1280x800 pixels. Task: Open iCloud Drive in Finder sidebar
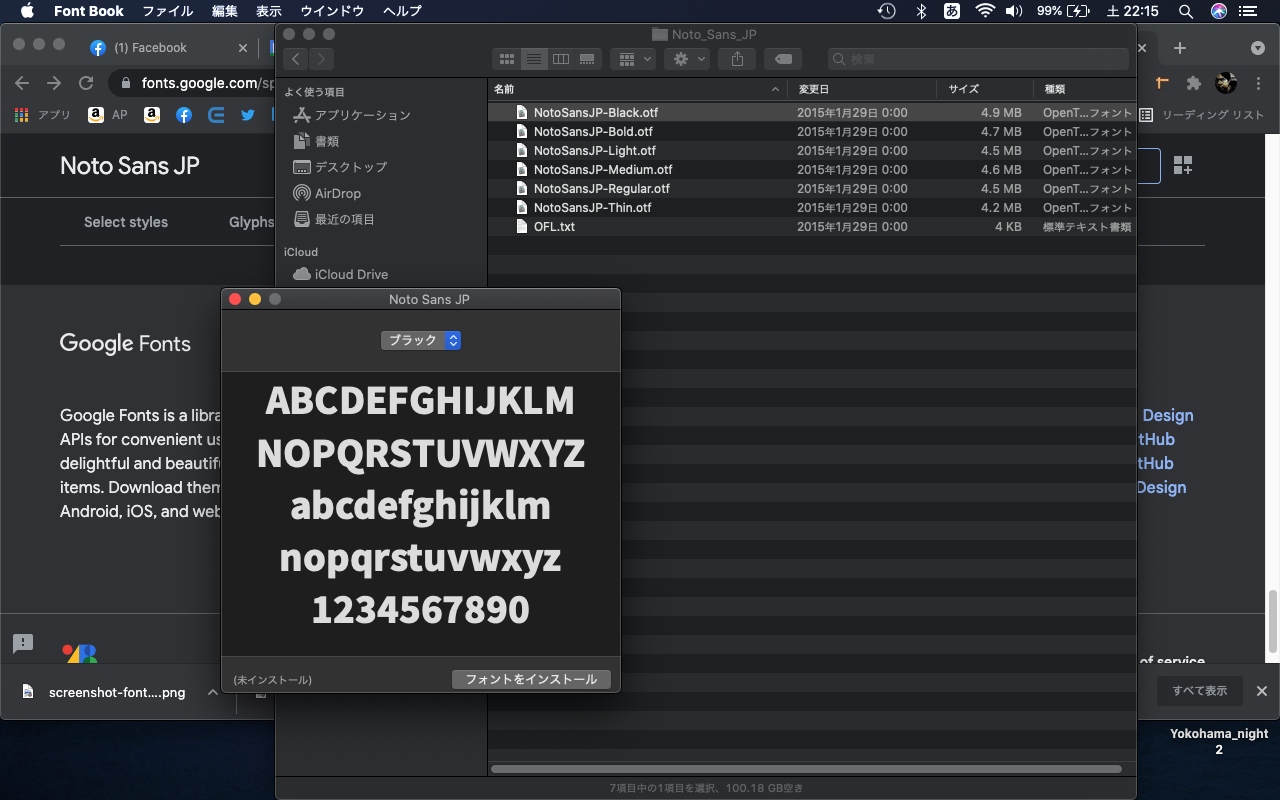coord(340,274)
